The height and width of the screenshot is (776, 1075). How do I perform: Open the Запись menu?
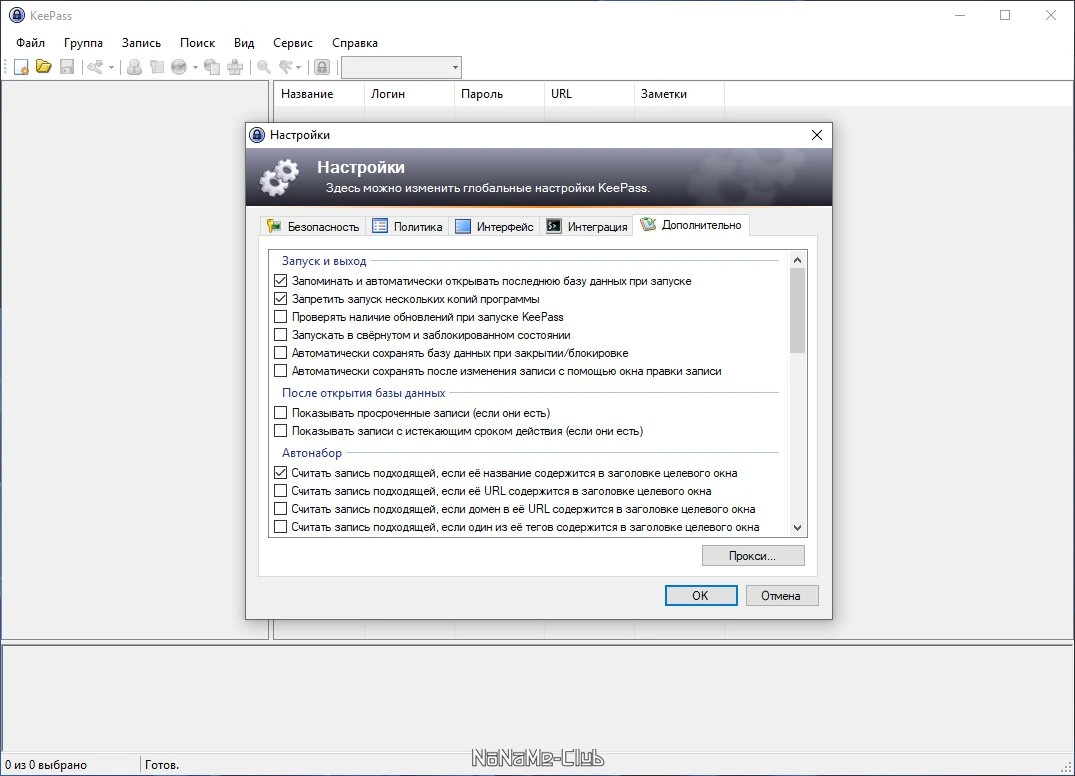pos(141,43)
